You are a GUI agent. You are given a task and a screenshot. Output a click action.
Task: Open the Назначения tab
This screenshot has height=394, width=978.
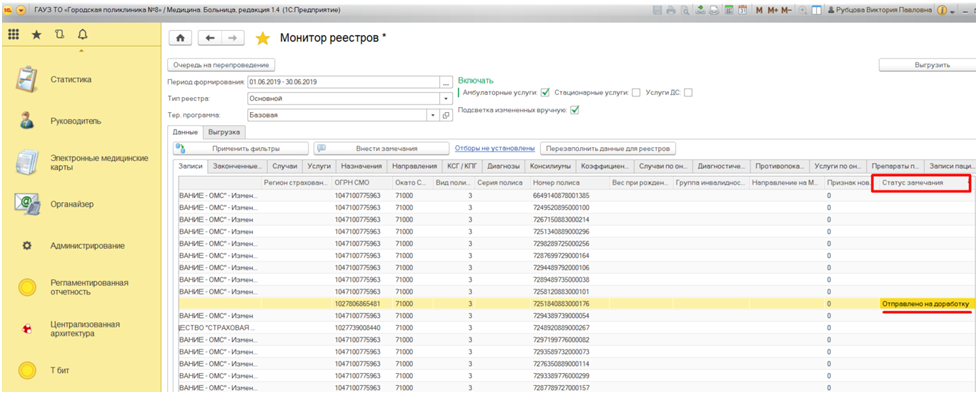click(x=362, y=166)
